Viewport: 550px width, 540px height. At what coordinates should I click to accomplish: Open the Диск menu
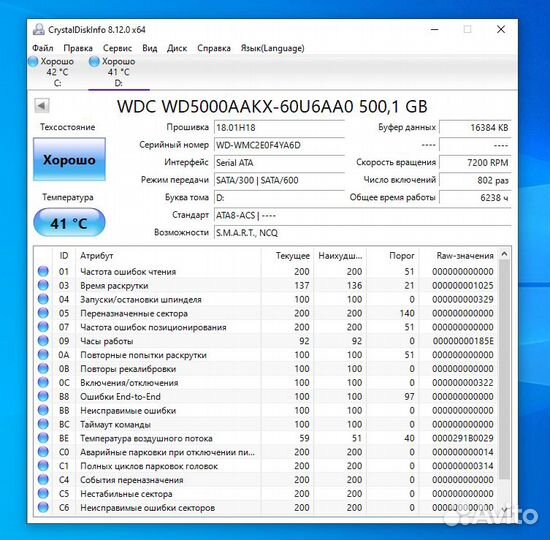tap(177, 48)
